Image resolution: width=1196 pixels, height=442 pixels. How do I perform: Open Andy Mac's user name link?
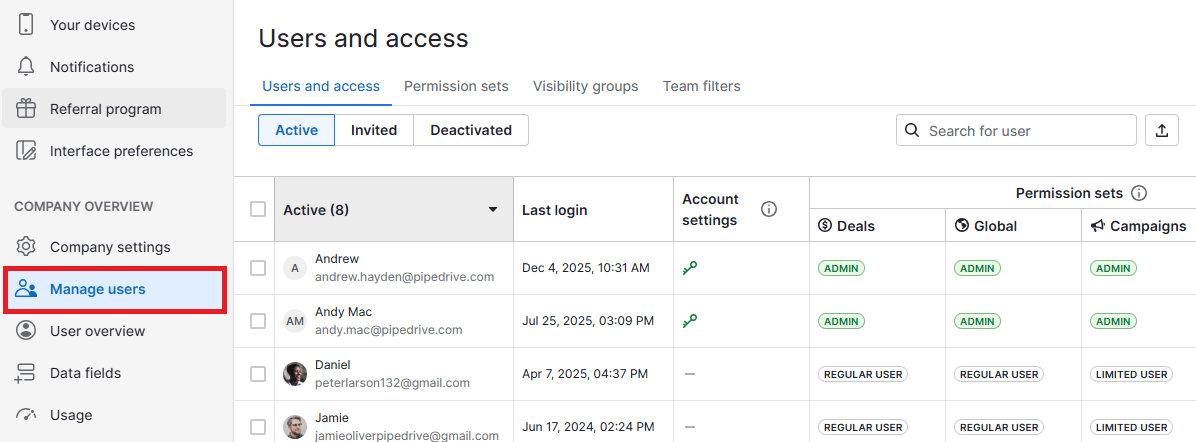343,311
